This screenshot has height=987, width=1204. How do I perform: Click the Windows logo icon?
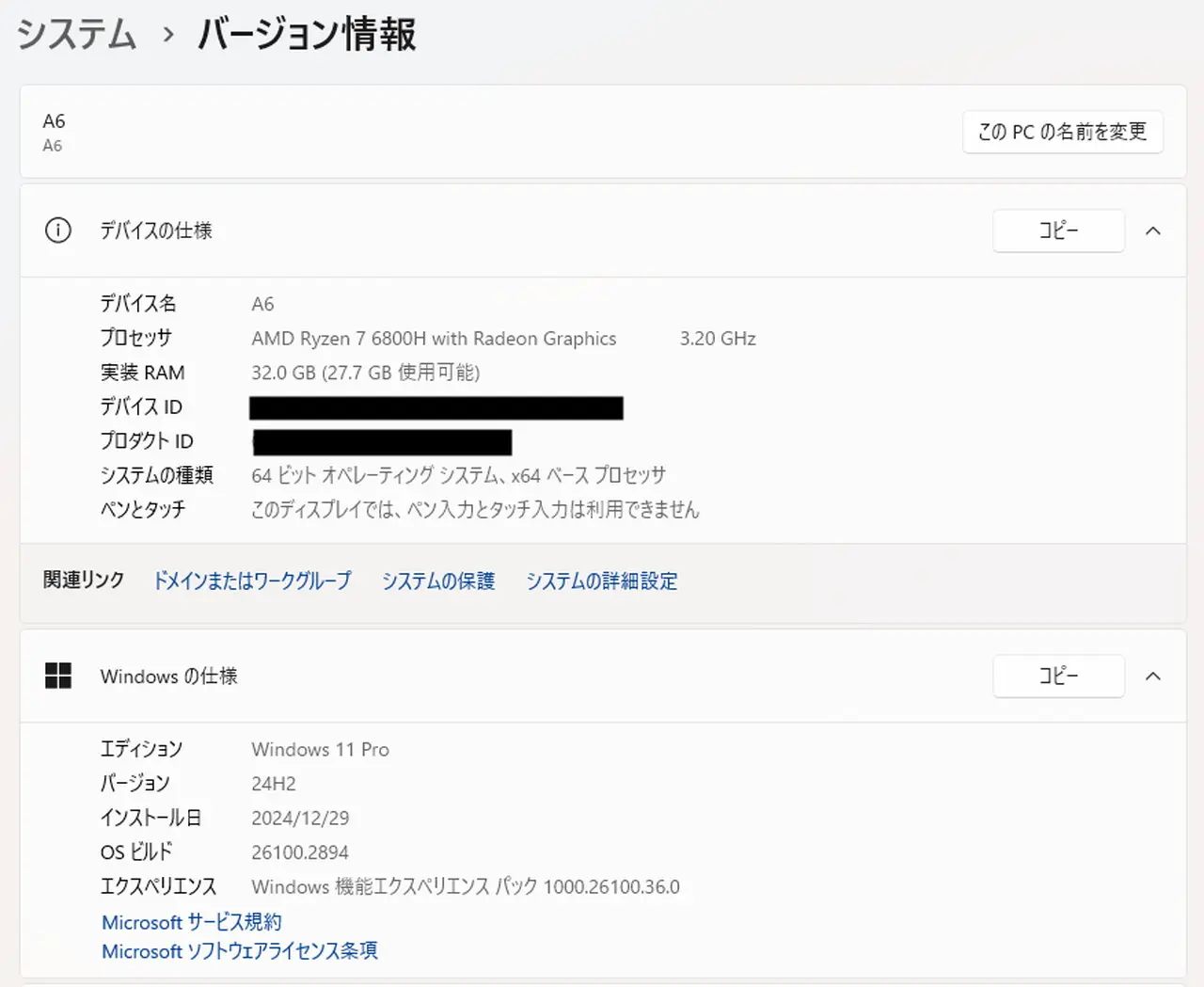tap(58, 676)
